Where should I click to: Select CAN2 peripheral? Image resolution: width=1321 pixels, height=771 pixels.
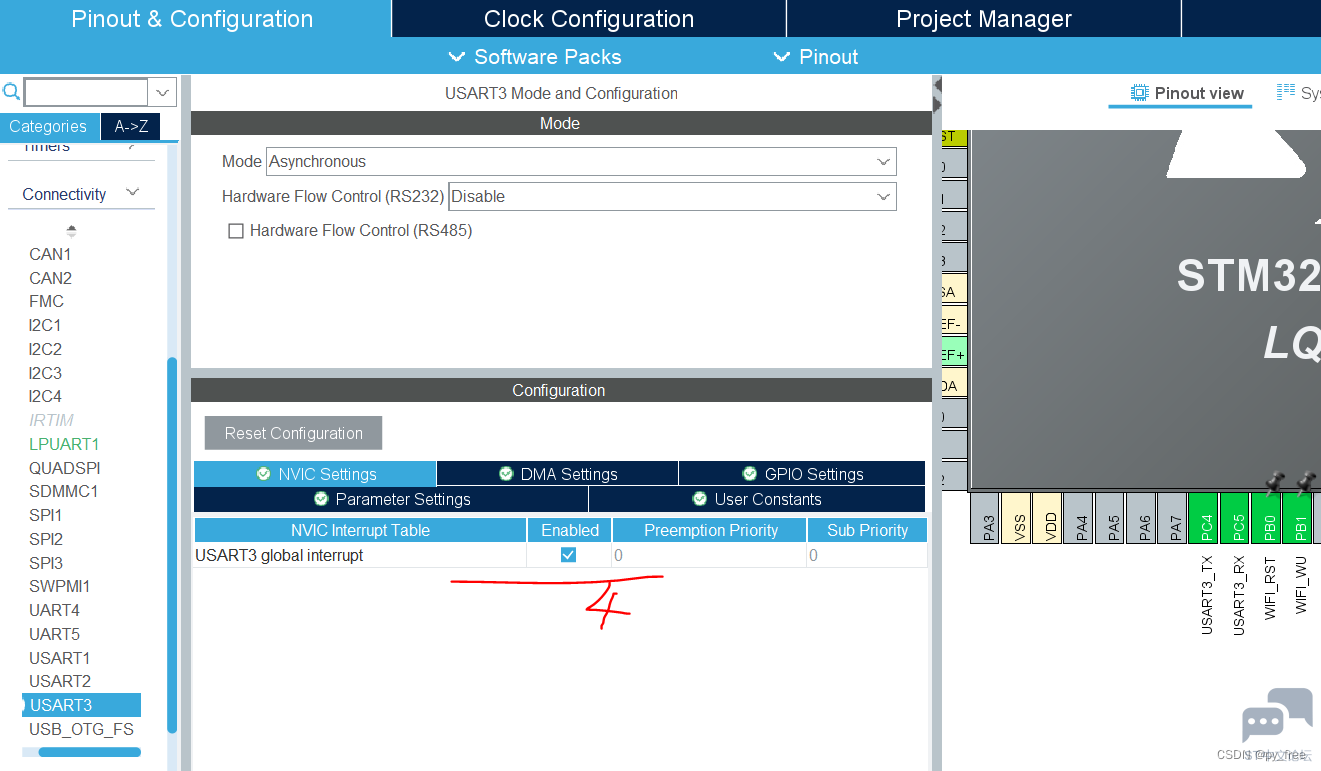pos(50,278)
